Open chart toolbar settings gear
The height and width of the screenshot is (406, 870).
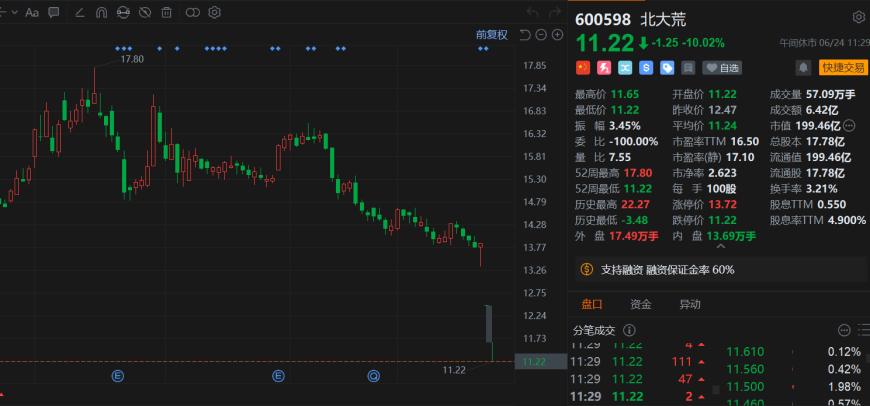point(215,12)
